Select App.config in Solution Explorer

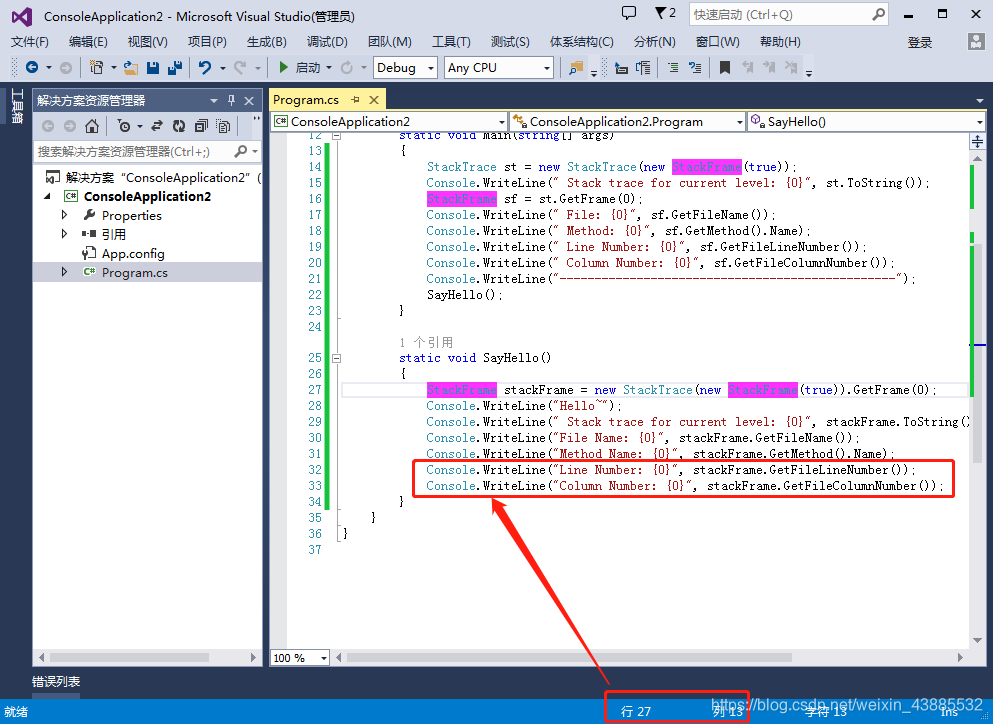133,253
